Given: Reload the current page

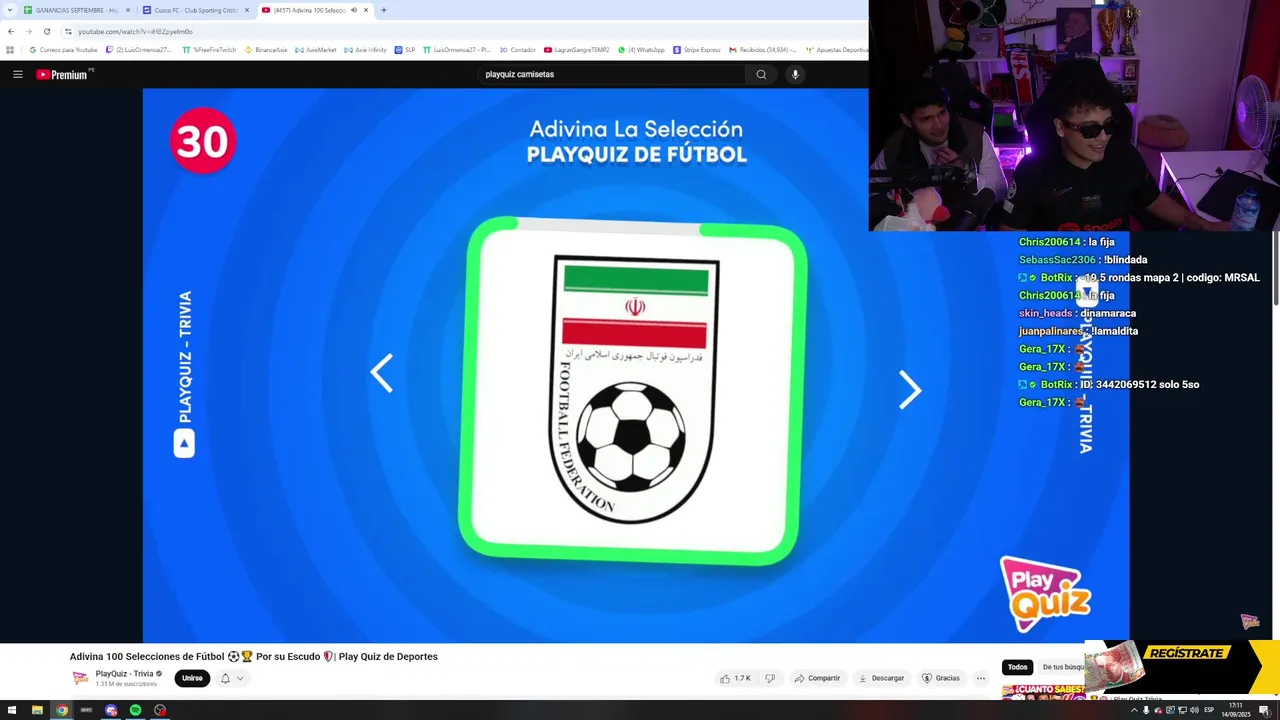Looking at the screenshot, I should coord(46,31).
